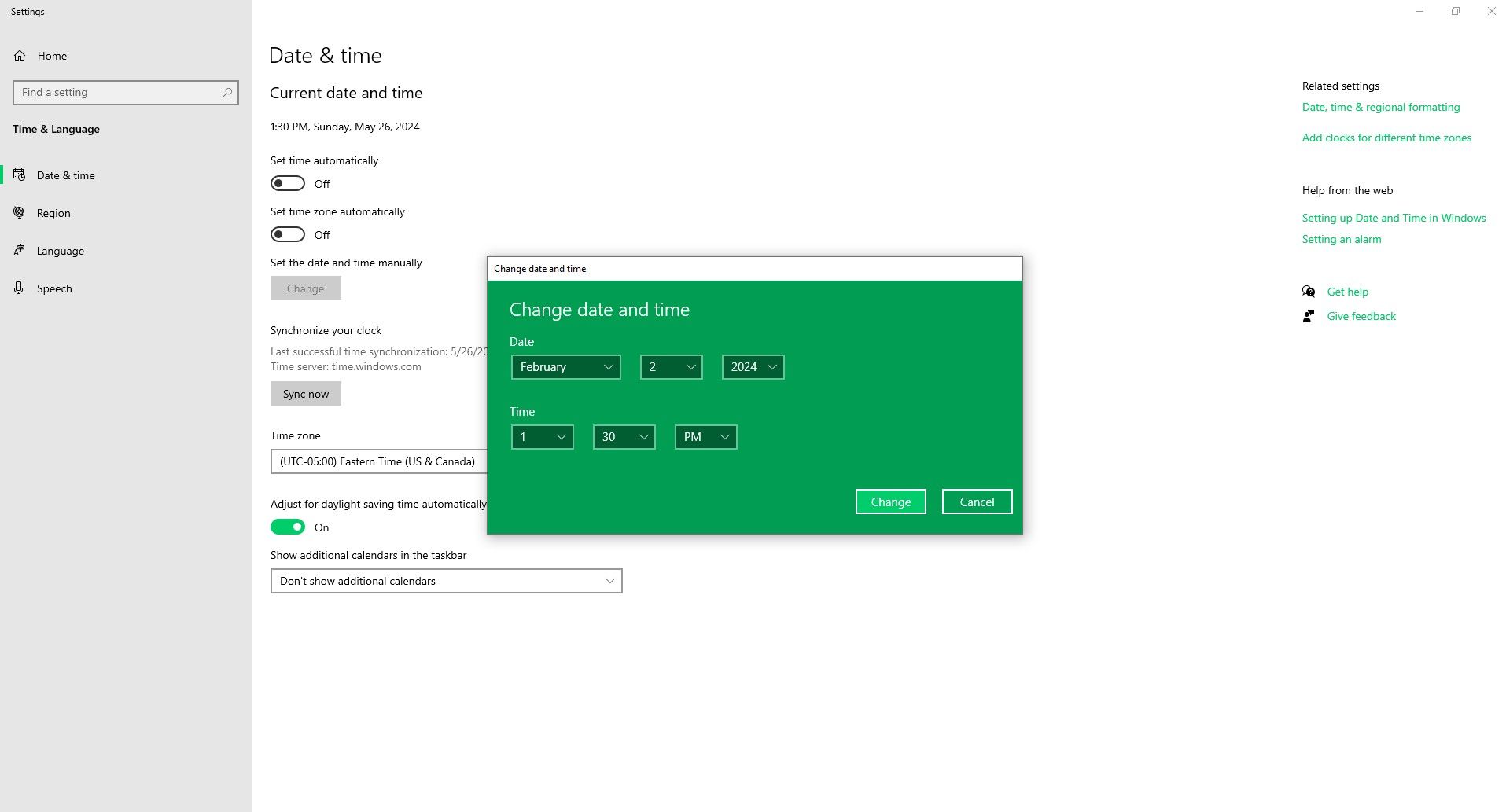The height and width of the screenshot is (812, 1506).
Task: Click the Region globe icon
Action: tap(20, 213)
